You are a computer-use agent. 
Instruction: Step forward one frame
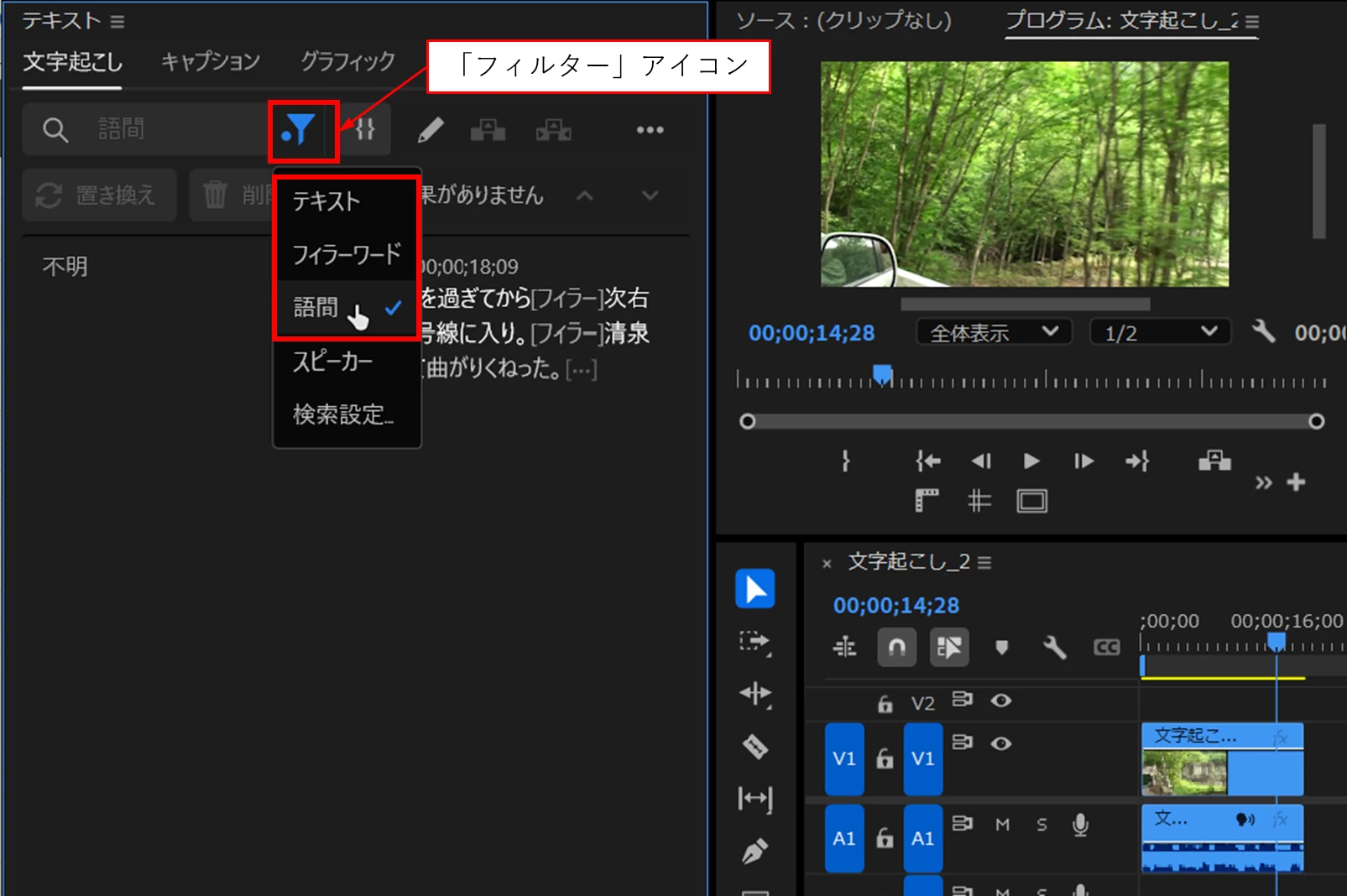pyautogui.click(x=1083, y=461)
